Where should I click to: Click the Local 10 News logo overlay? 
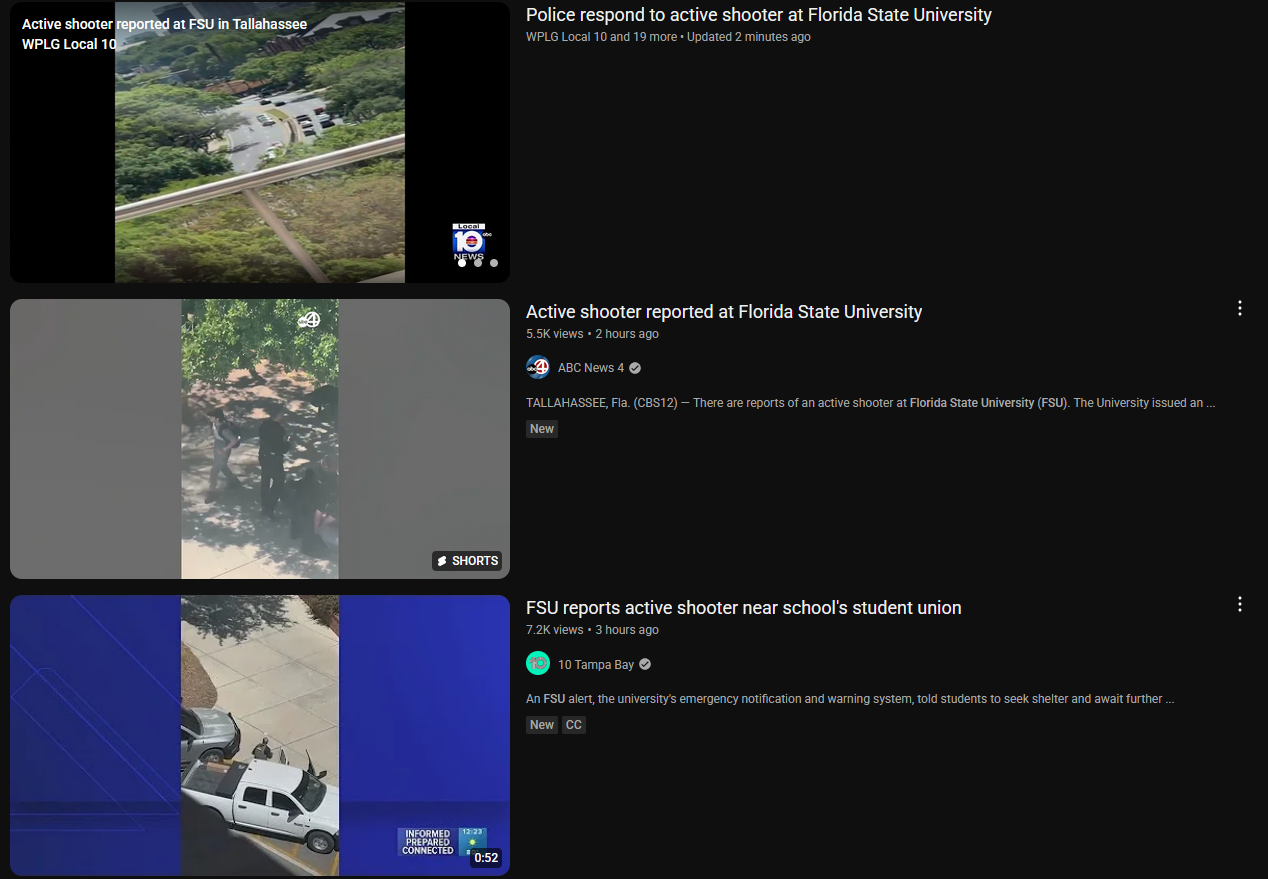[x=469, y=240]
